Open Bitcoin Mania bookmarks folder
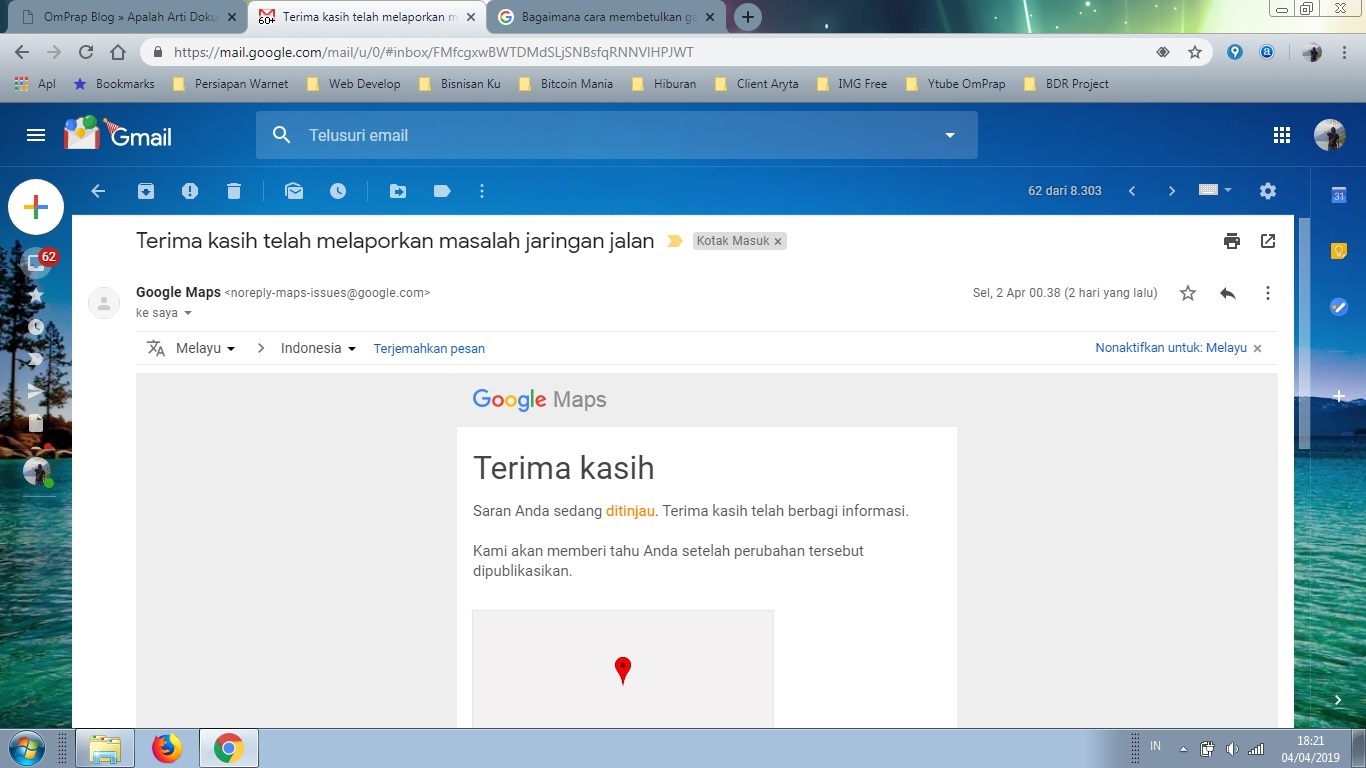This screenshot has height=768, width=1366. 565,84
